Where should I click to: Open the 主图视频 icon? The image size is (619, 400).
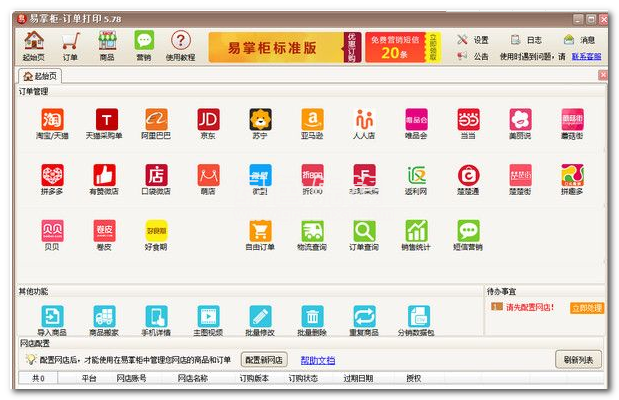click(x=208, y=316)
